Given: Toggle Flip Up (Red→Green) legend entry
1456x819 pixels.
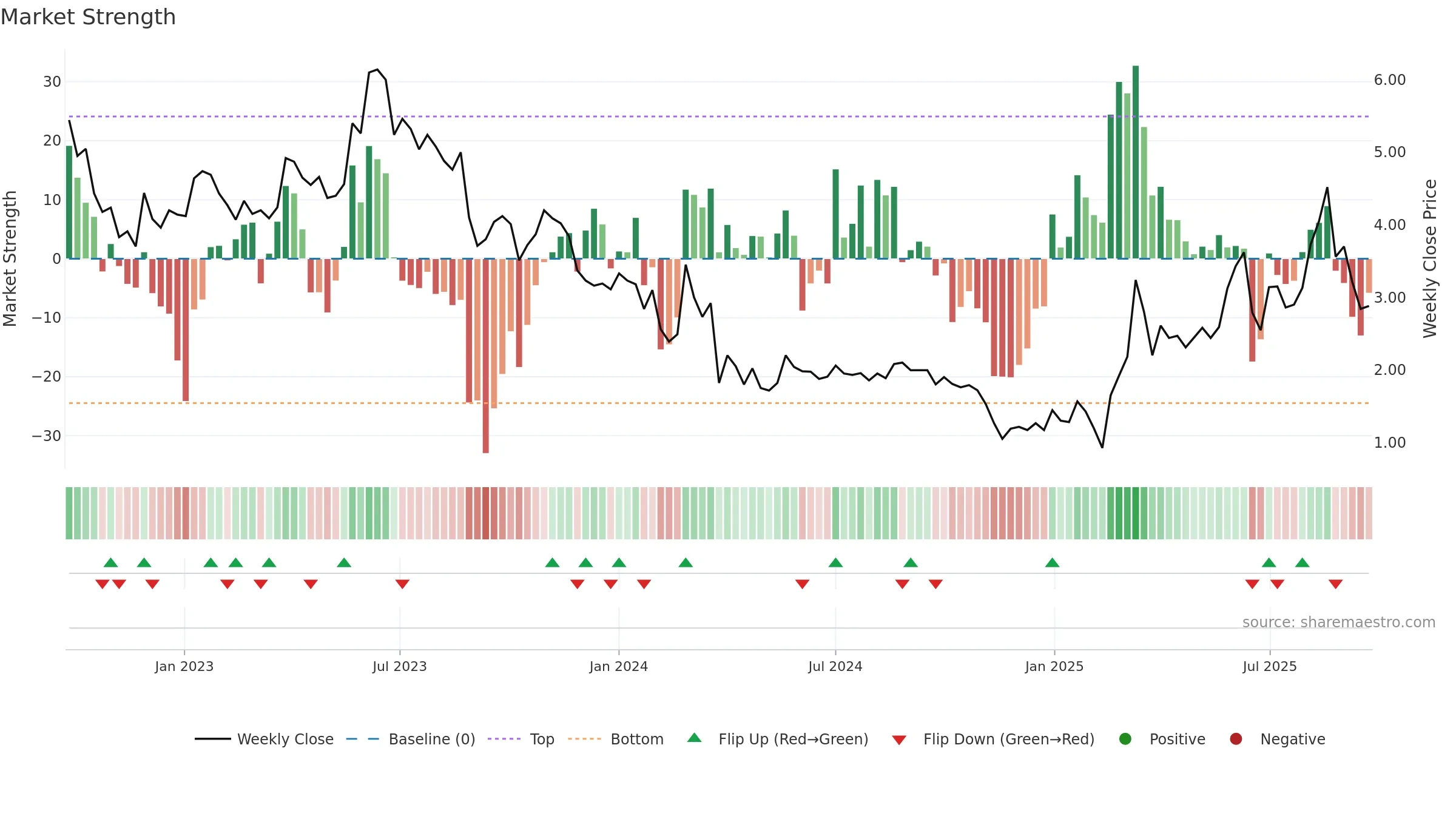Looking at the screenshot, I should [778, 739].
